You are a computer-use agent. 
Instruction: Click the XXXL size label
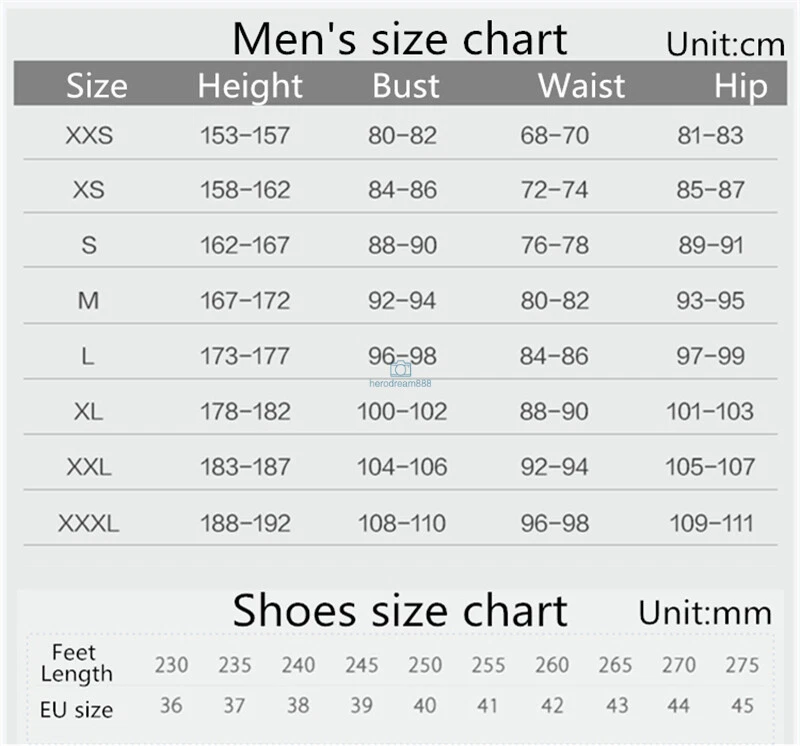[88, 523]
